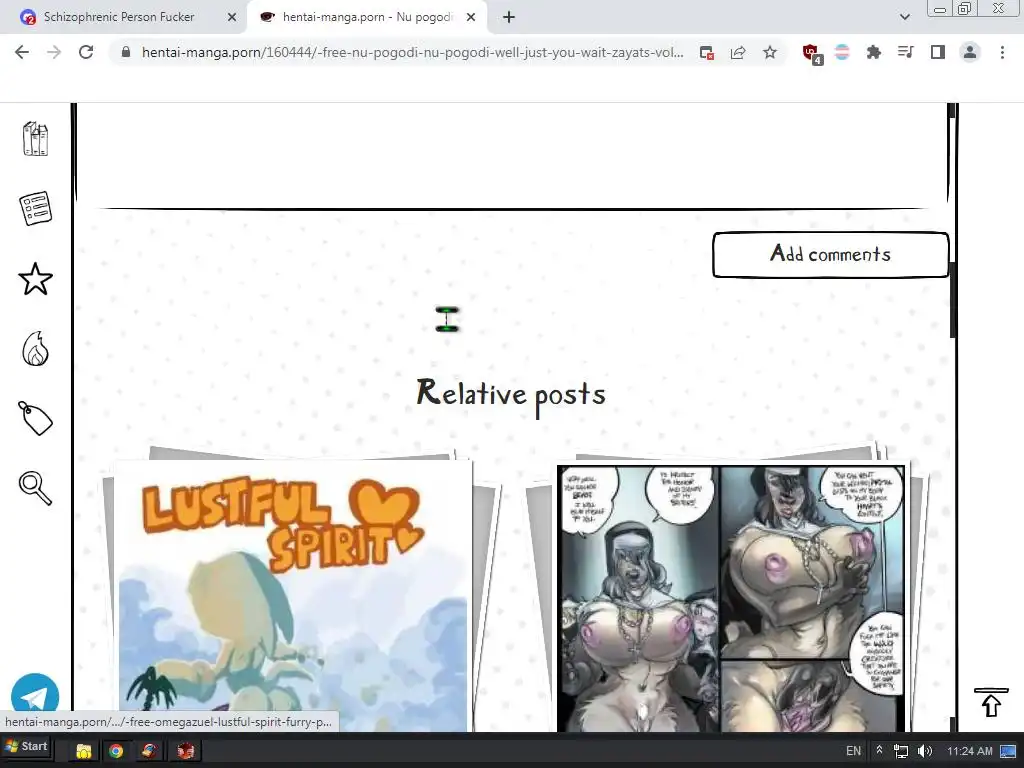
Task: Open the second relative post thumbnail
Action: tap(731, 598)
